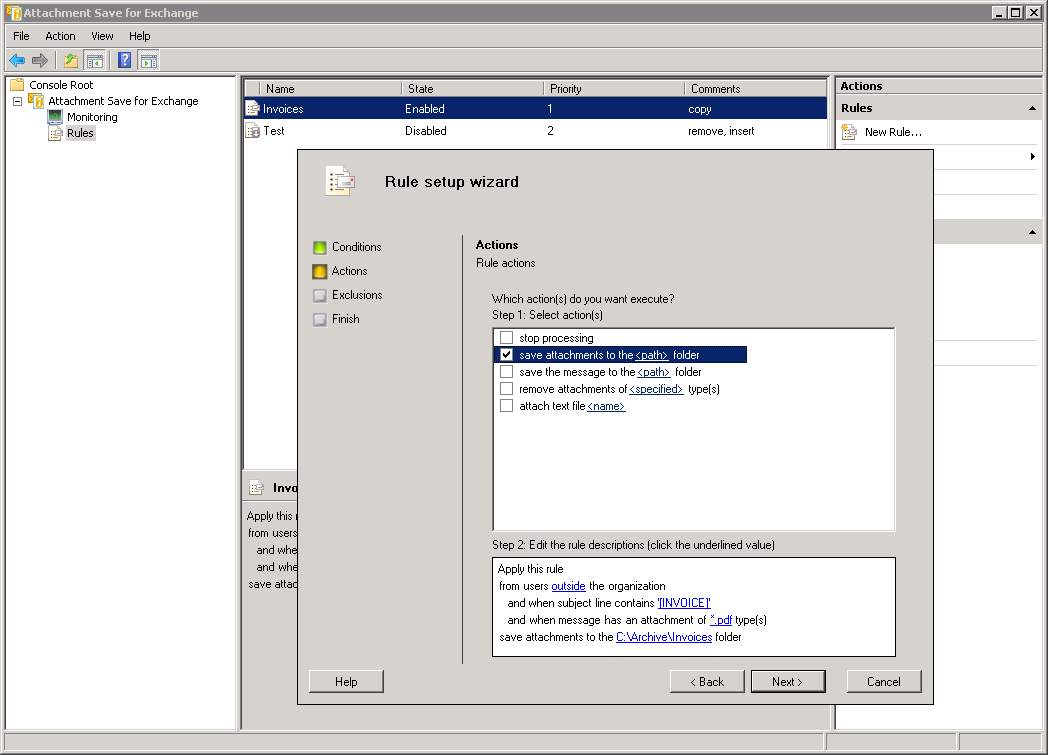Click the Rules node icon in tree
The image size is (1048, 755).
[x=55, y=133]
